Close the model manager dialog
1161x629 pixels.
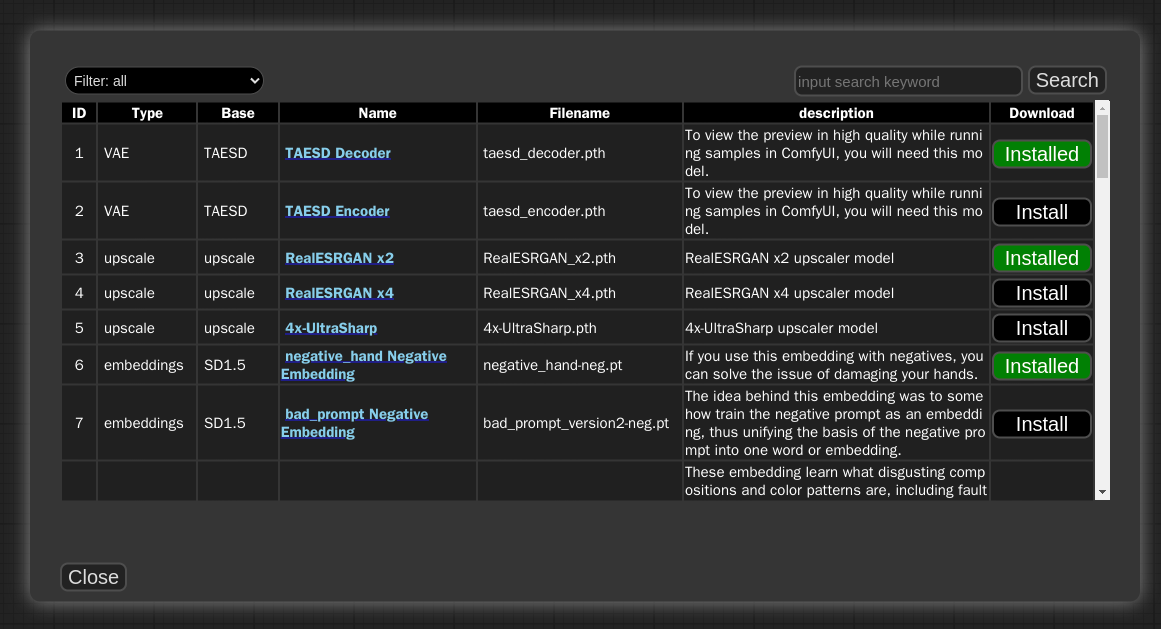point(93,577)
